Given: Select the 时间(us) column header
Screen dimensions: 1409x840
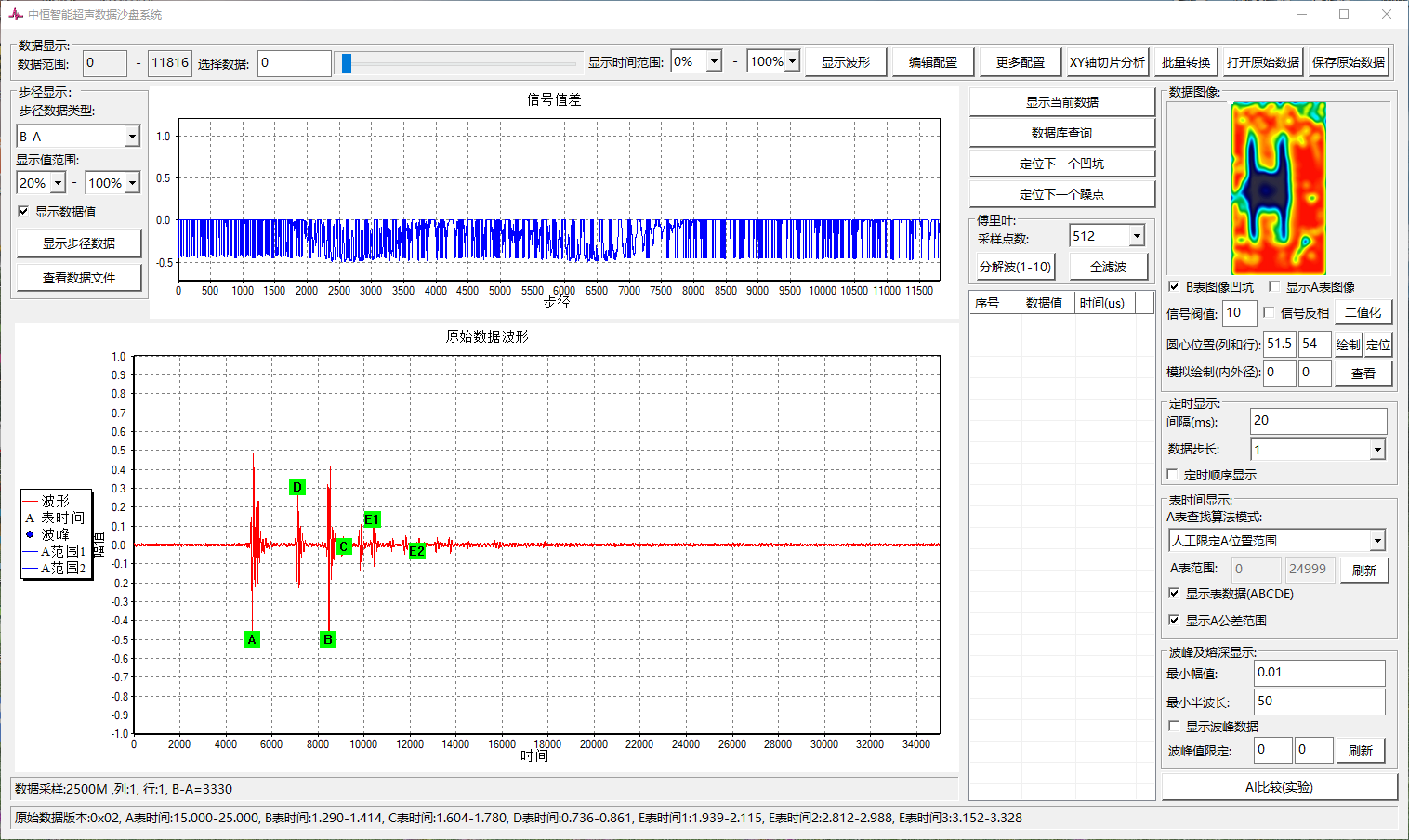Looking at the screenshot, I should [1103, 303].
